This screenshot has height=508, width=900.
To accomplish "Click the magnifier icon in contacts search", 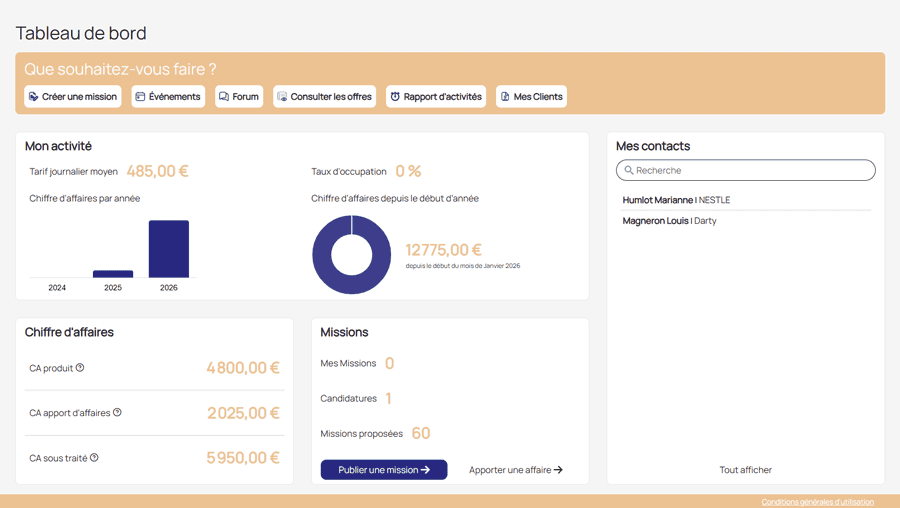I will [x=629, y=171].
